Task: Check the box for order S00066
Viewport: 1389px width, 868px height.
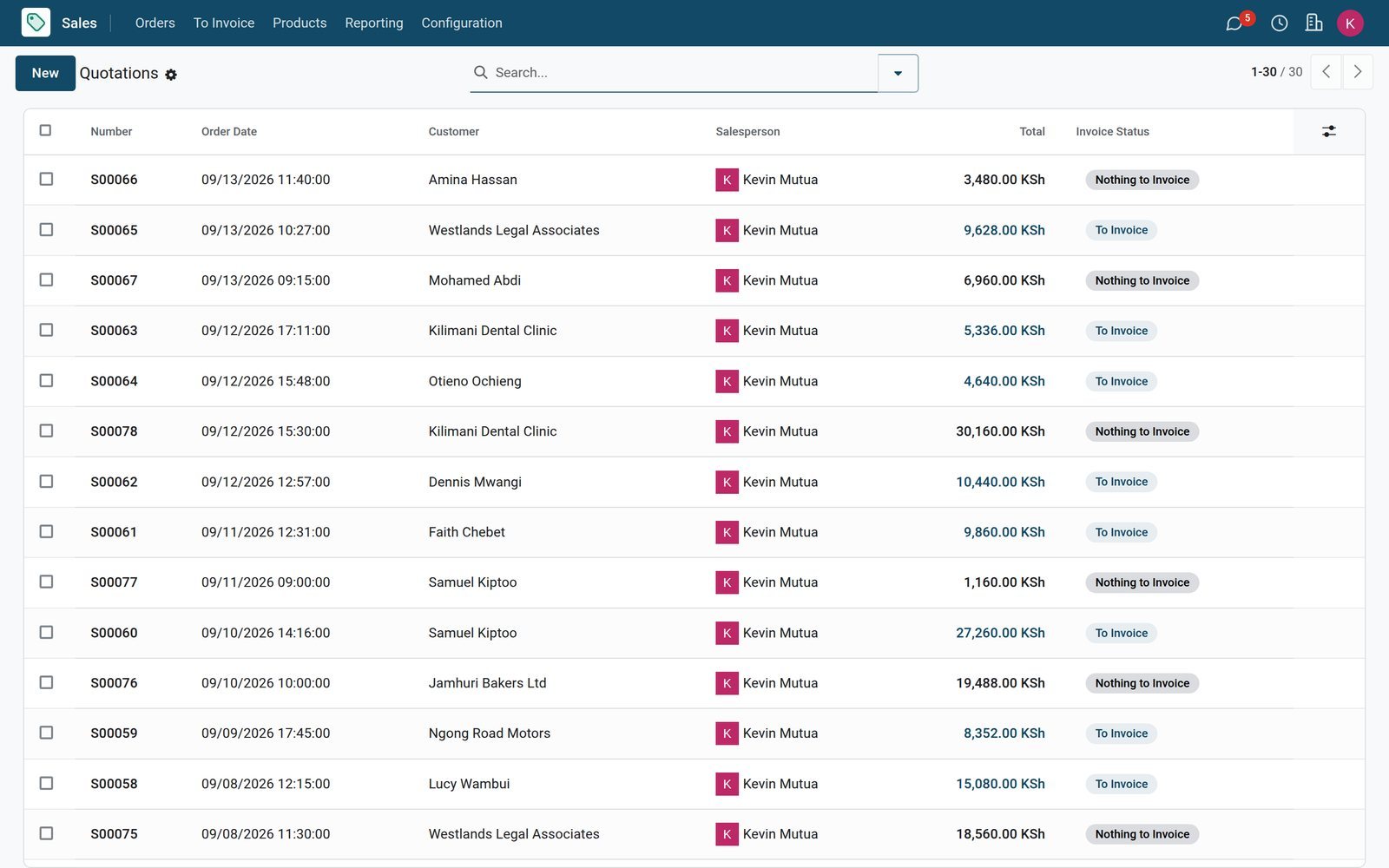Action: click(46, 179)
